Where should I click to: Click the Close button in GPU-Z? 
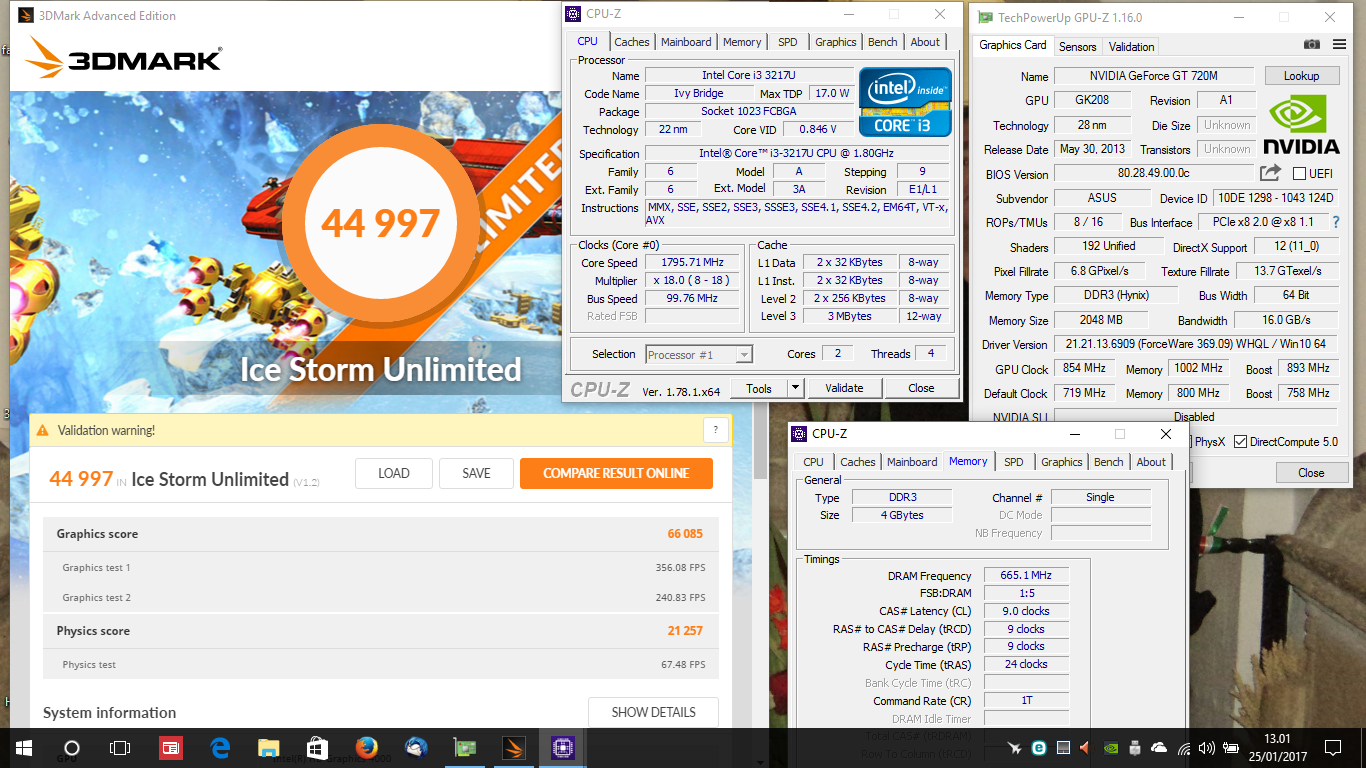(1311, 472)
